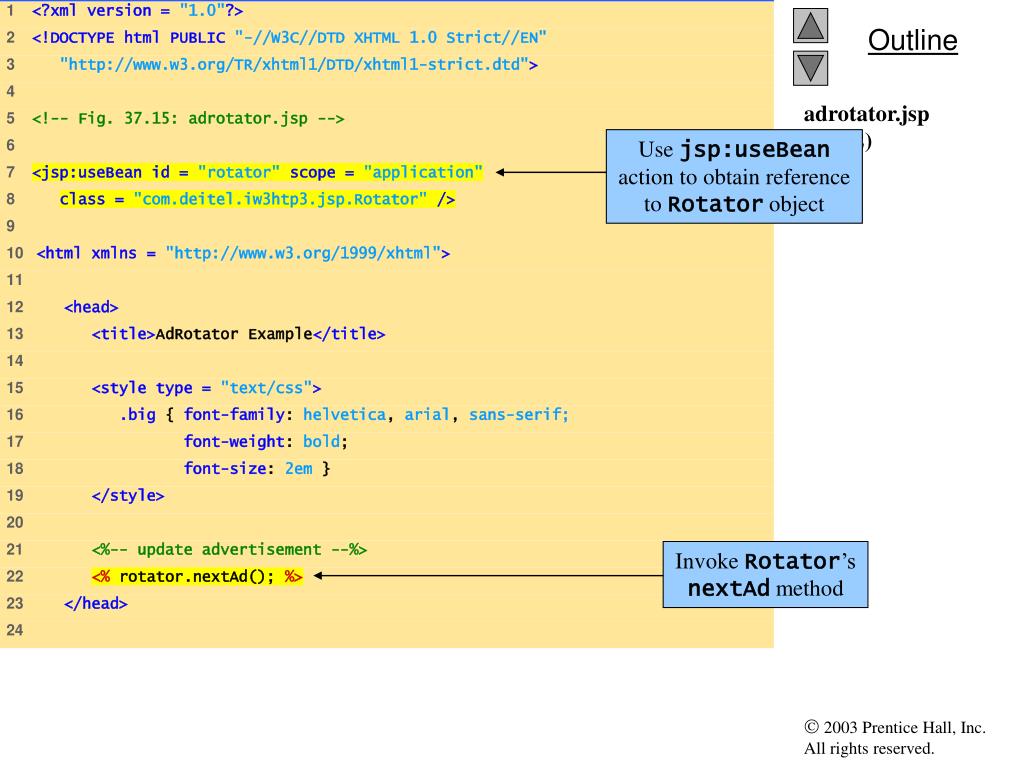Click the "Use jsp:useBean action" callout box
1024x768 pixels.
pyautogui.click(x=734, y=176)
